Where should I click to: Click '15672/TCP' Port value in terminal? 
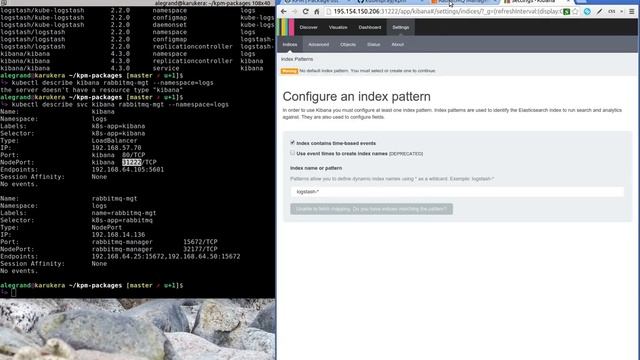pos(200,242)
